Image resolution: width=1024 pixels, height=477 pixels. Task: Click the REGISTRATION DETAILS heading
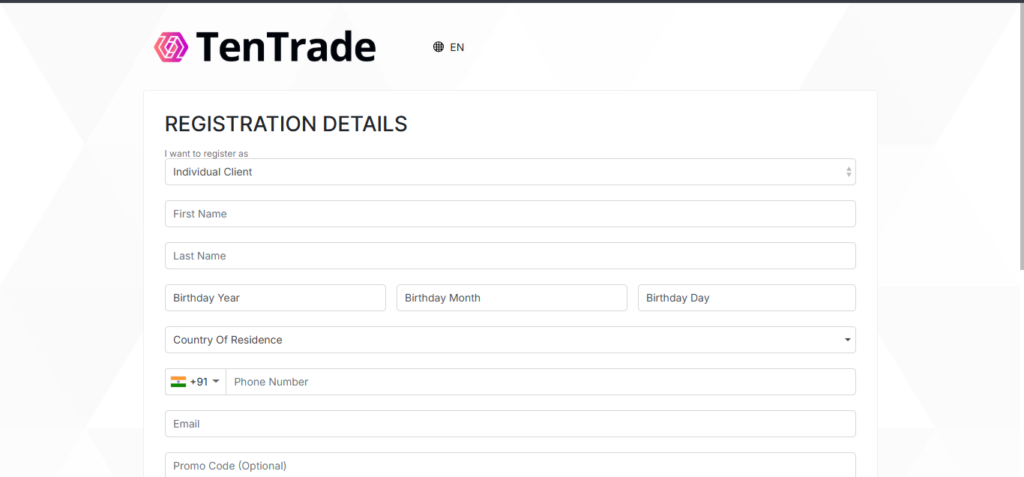(x=286, y=124)
